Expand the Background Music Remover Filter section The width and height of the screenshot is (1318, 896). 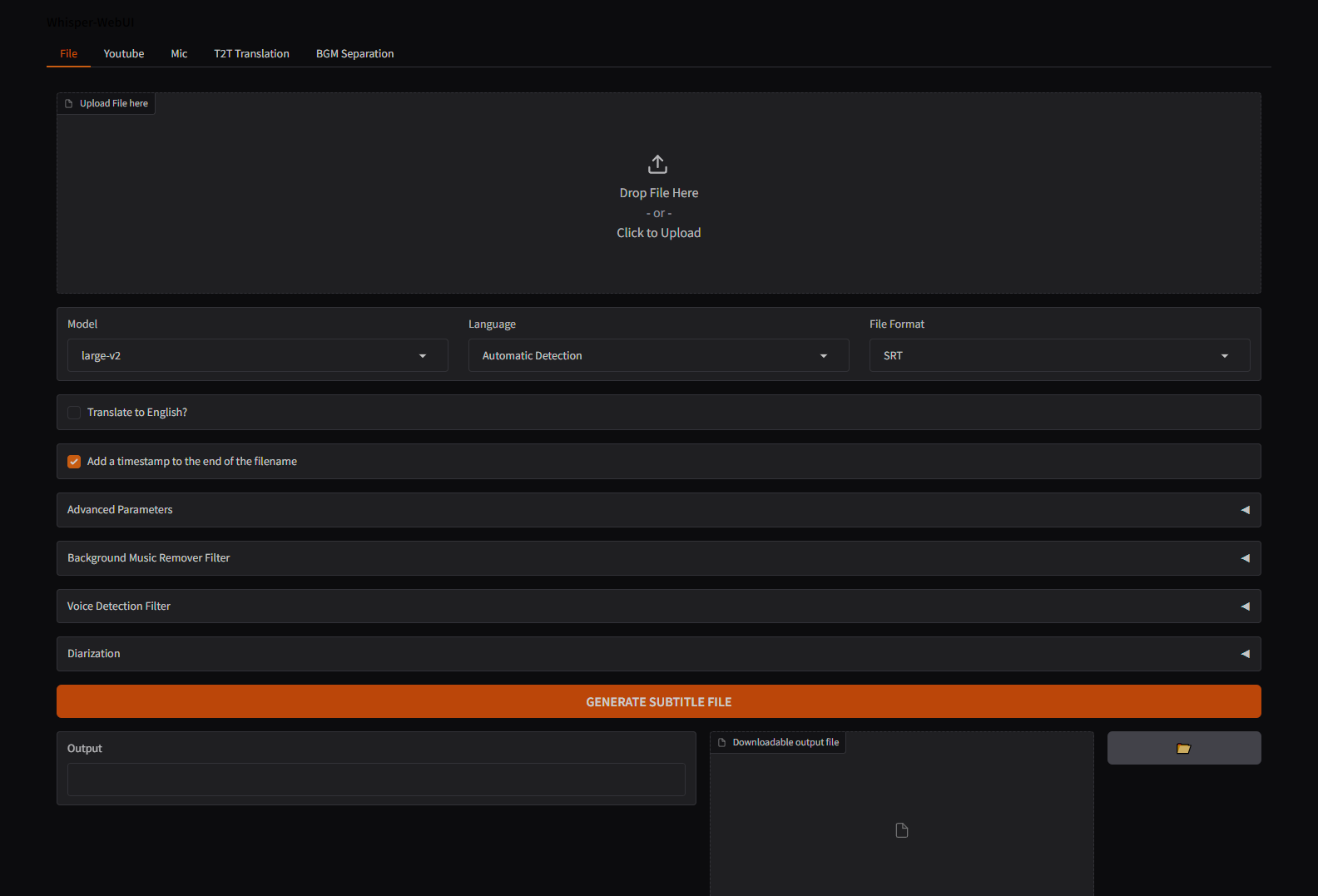click(659, 558)
